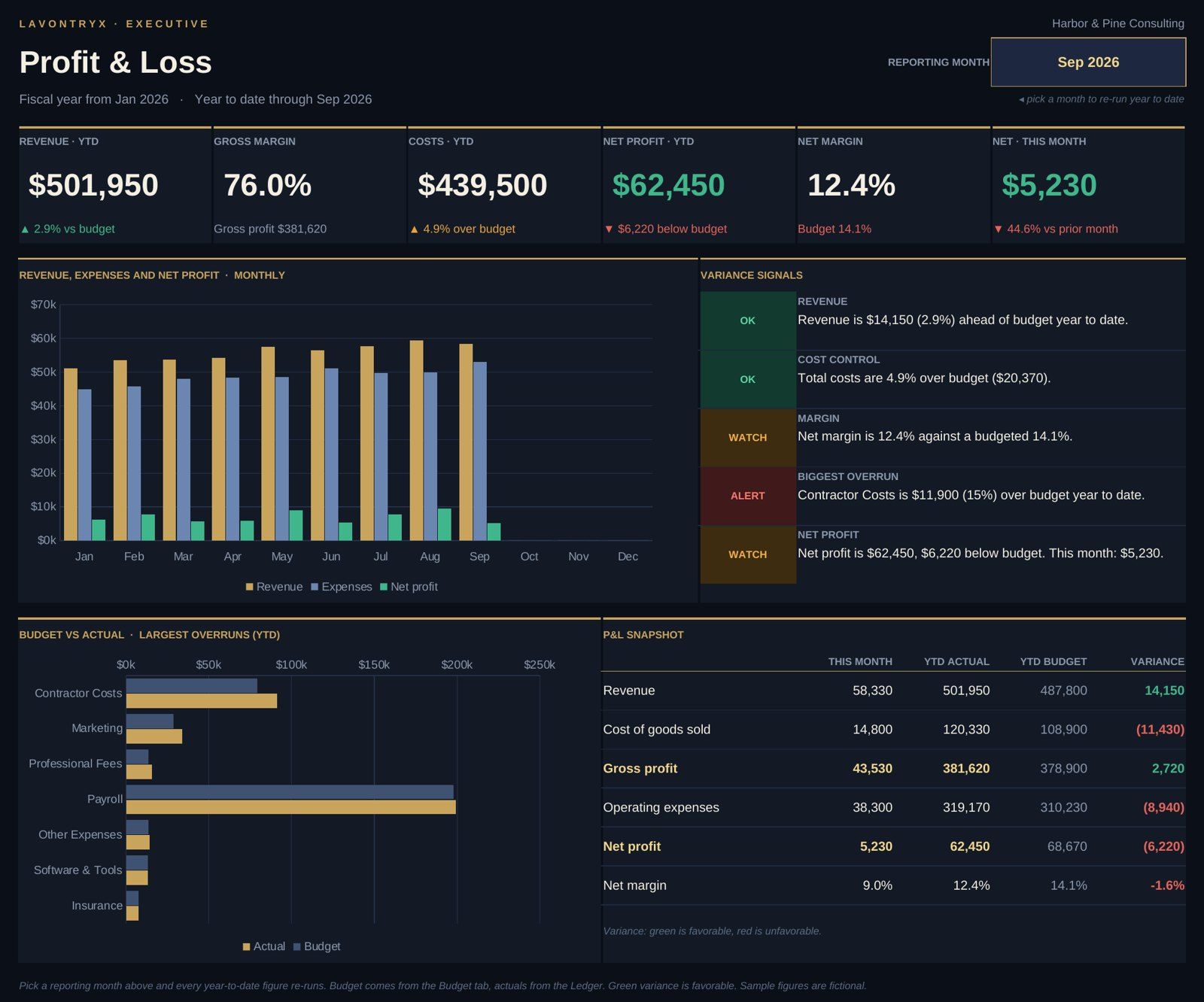This screenshot has height=1002, width=1204.
Task: Click Net margin variance -1.6% cell
Action: [x=1167, y=886]
